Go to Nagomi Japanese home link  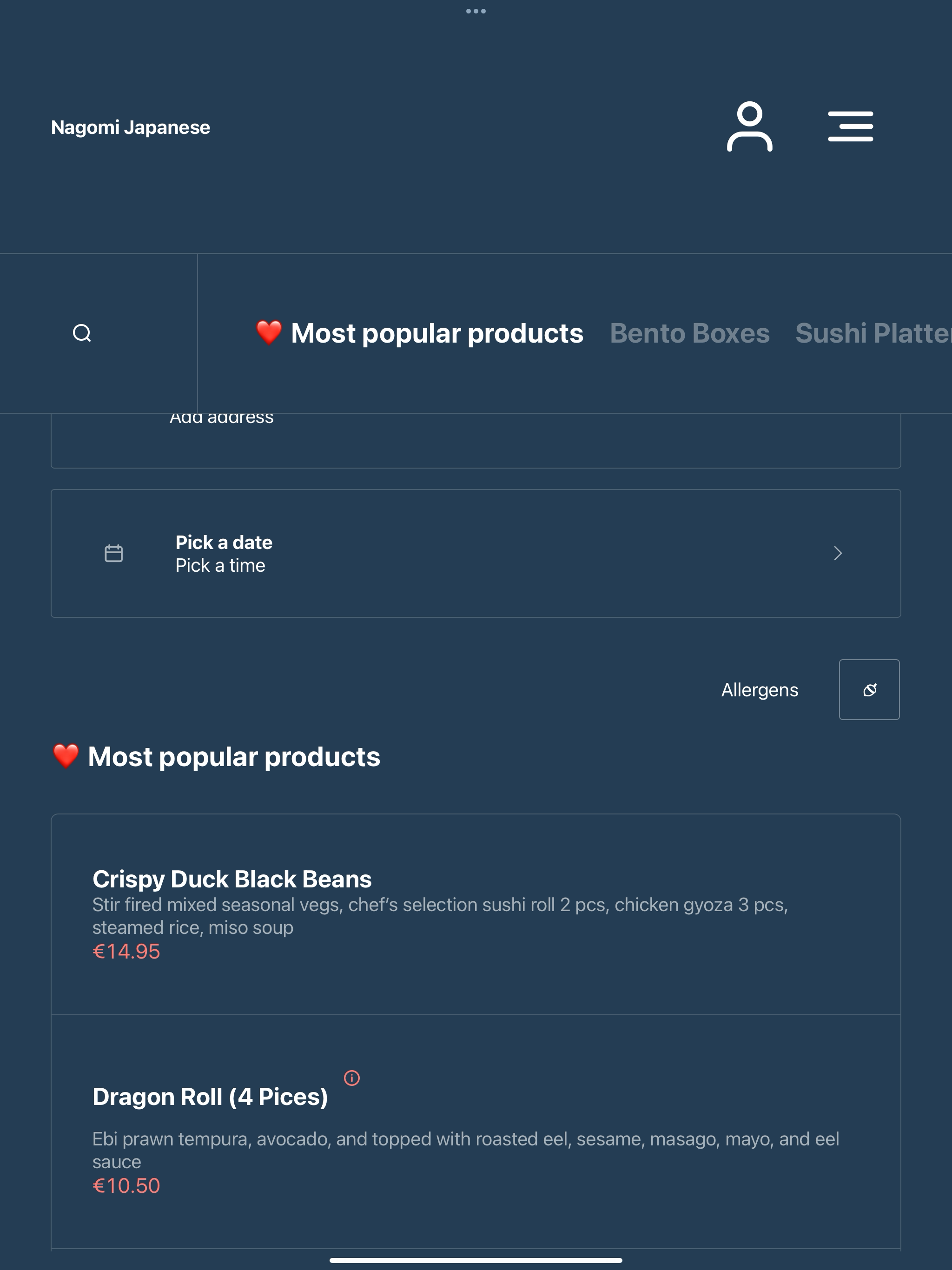click(x=130, y=127)
